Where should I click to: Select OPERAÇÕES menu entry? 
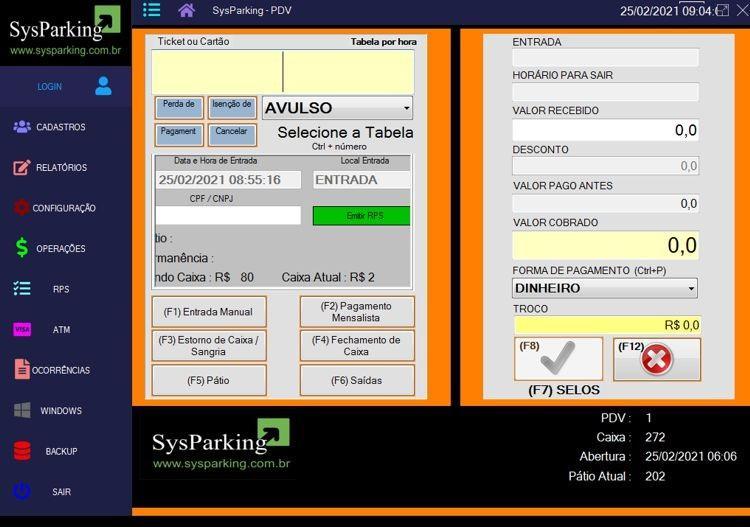(x=61, y=249)
